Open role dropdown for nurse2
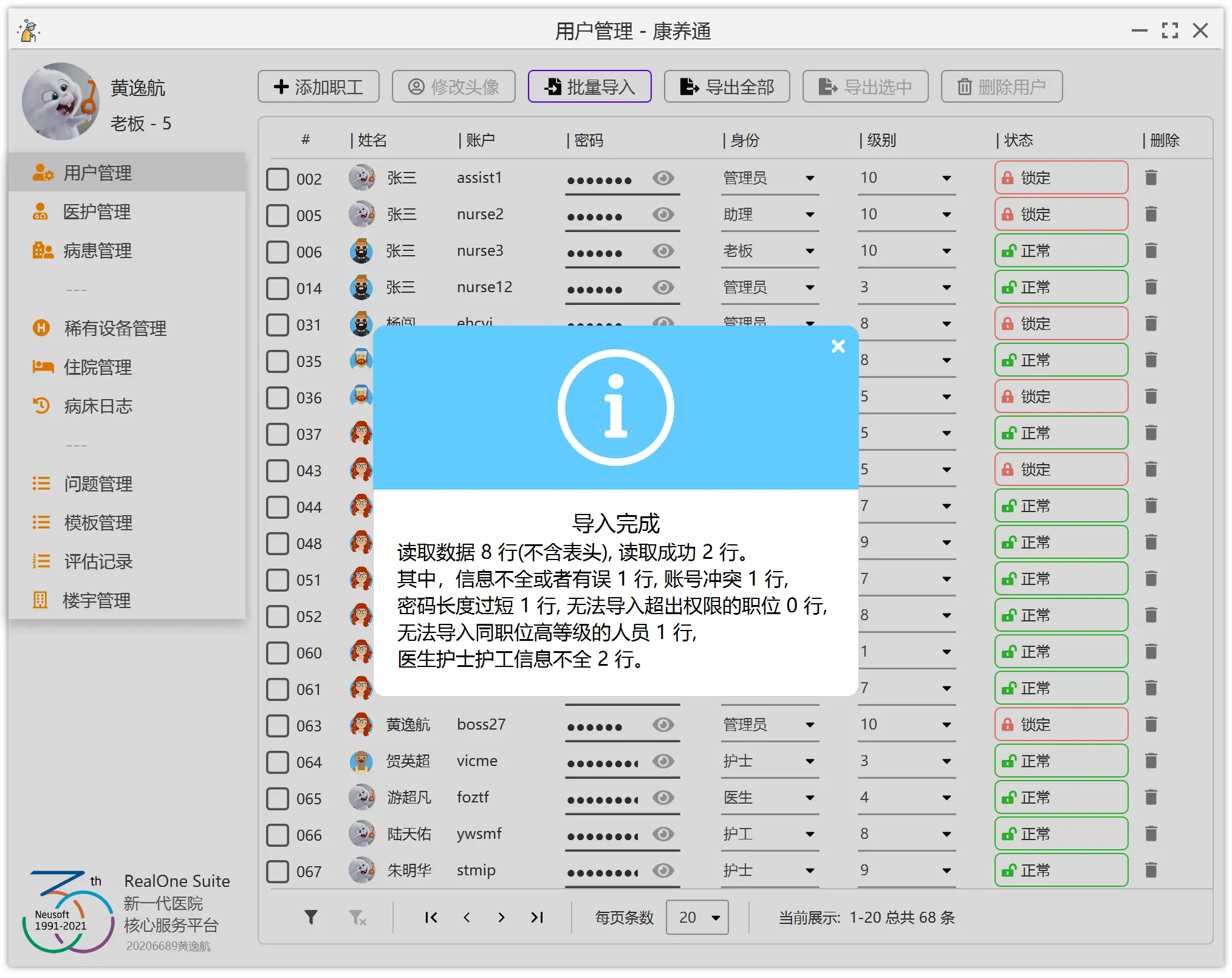 click(x=809, y=214)
